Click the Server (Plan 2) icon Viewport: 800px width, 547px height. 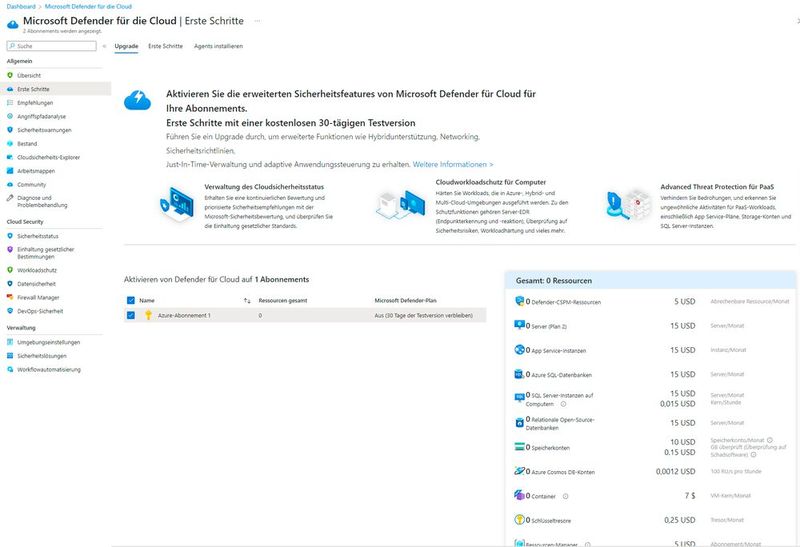519,325
